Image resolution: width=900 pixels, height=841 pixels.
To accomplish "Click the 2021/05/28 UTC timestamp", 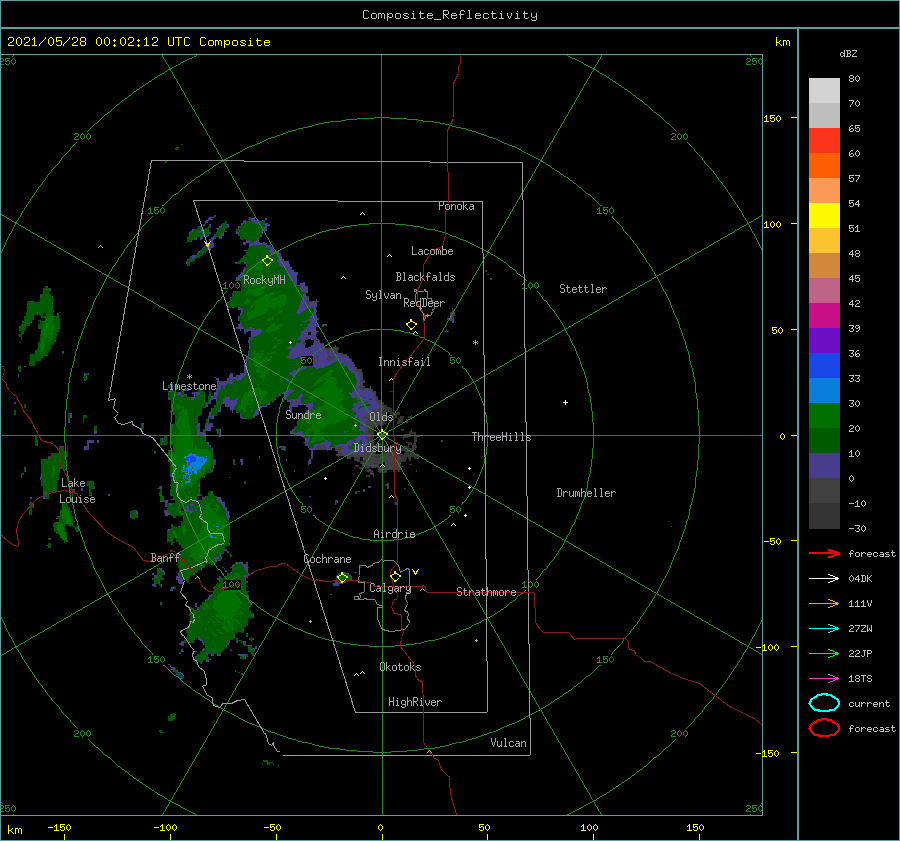I will pyautogui.click(x=138, y=42).
